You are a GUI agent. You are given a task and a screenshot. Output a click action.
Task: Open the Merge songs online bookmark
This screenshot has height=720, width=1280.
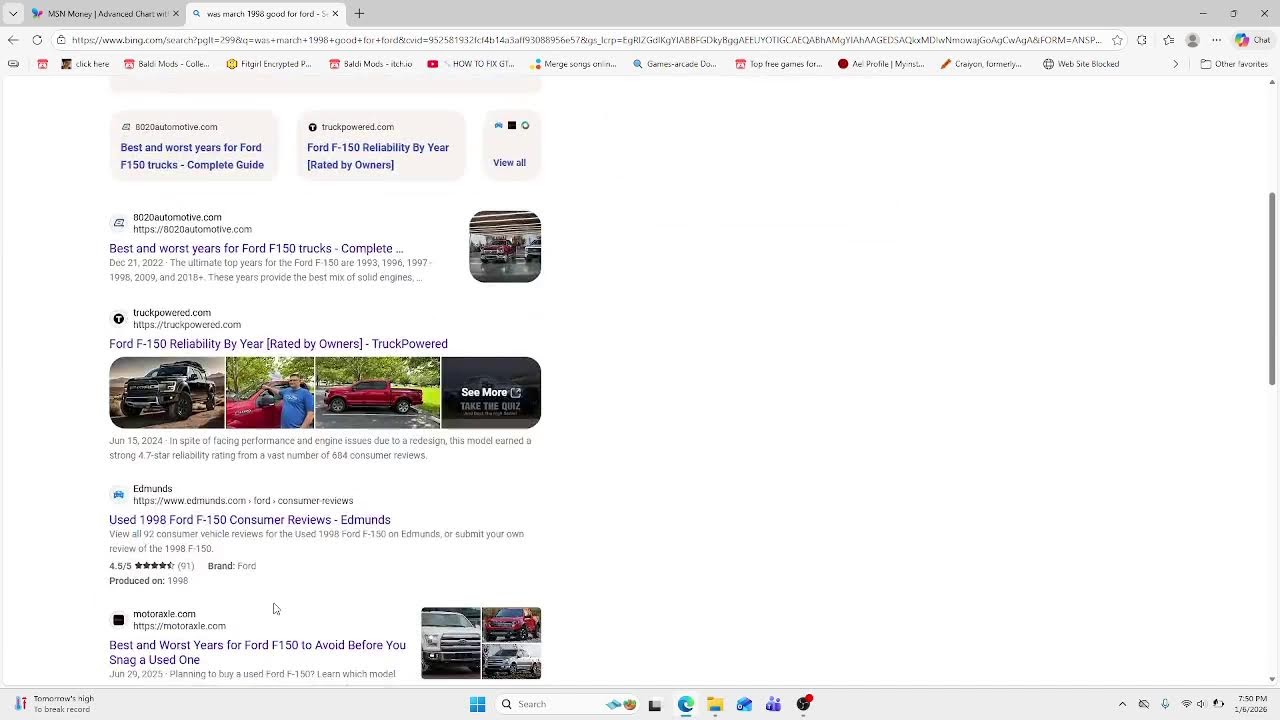574,64
